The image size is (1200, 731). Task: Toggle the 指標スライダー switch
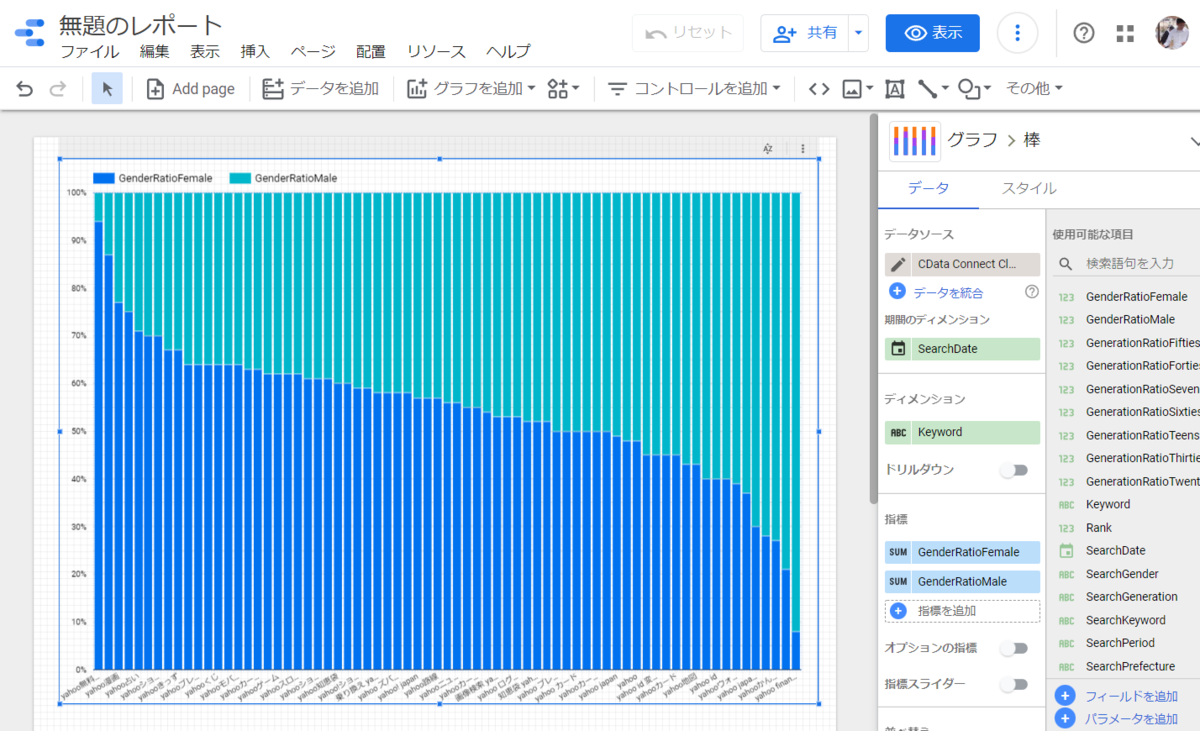tap(1014, 684)
